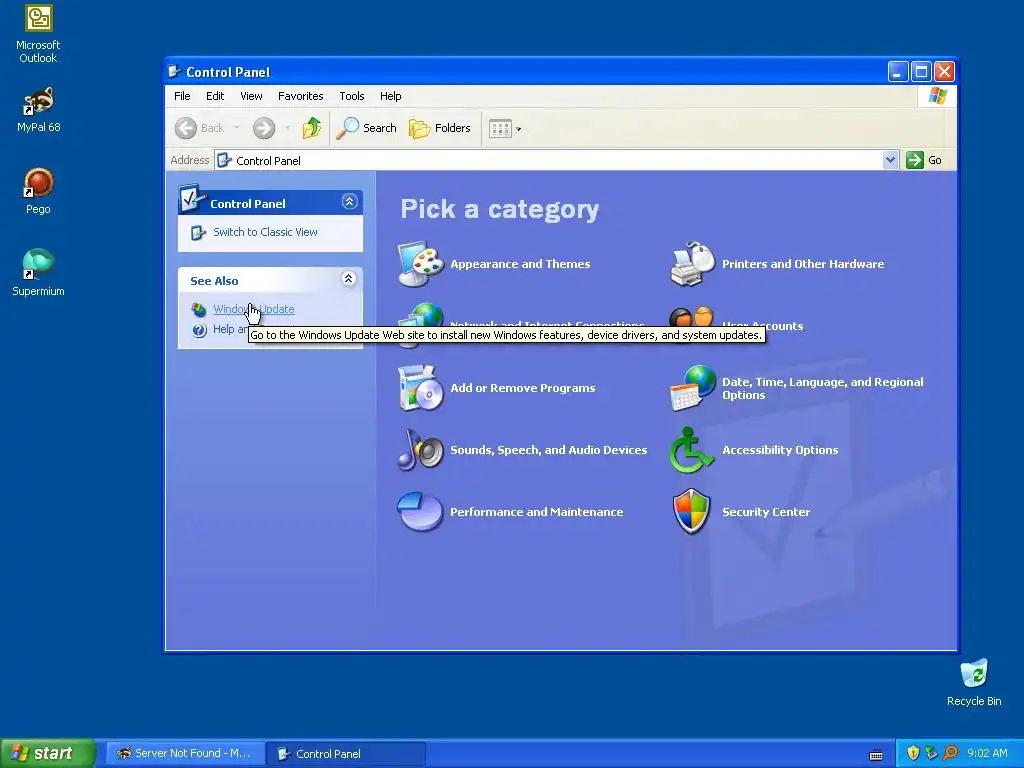Click the Windows Update colorful icon
The image size is (1024, 768).
point(199,310)
